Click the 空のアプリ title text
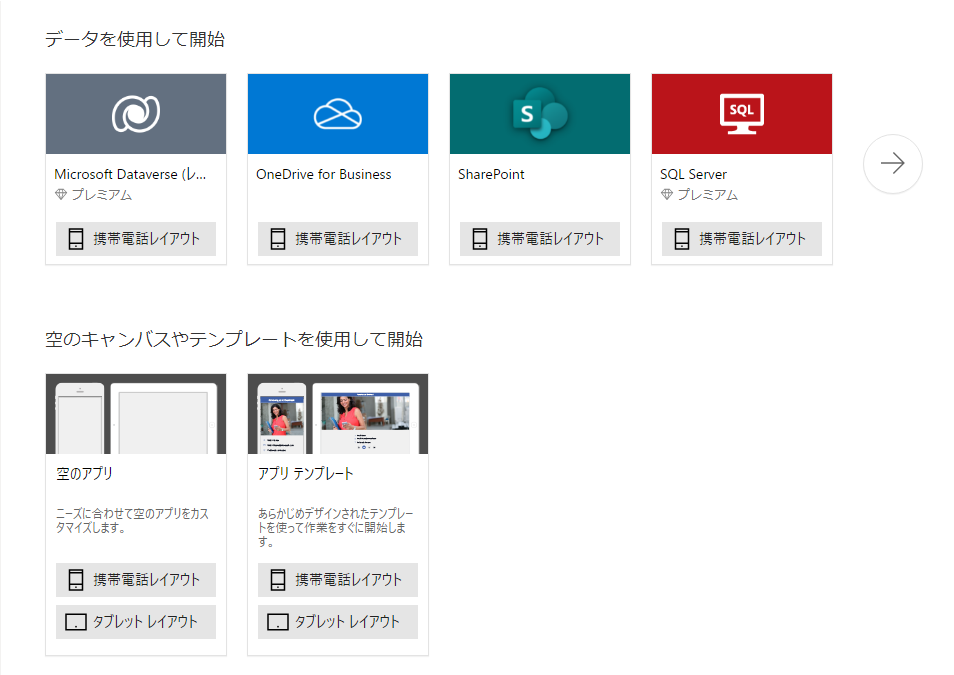The width and height of the screenshot is (954, 675). [85, 474]
